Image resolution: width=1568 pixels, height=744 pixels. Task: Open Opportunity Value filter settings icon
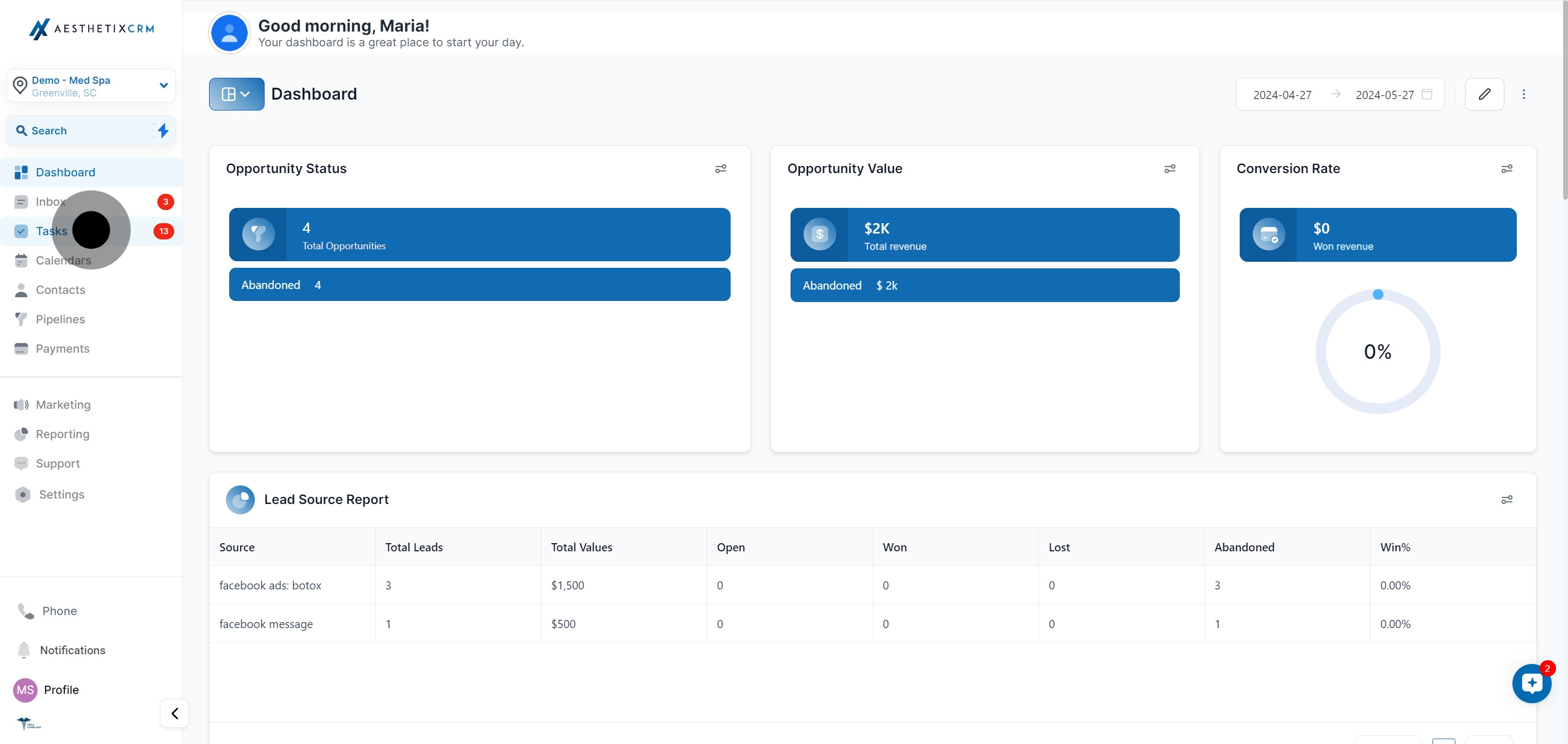pos(1170,169)
